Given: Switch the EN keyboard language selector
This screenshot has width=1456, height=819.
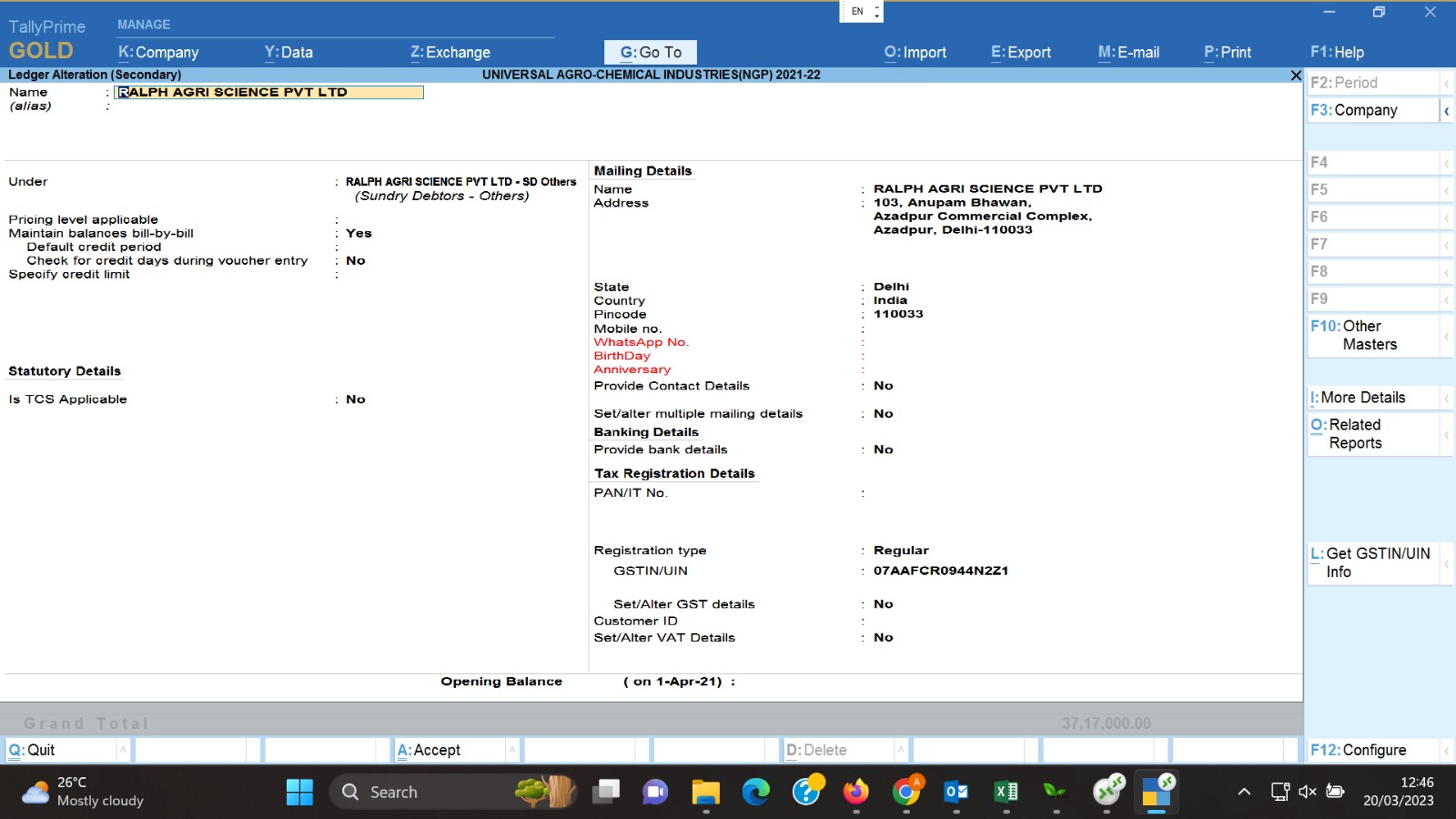Looking at the screenshot, I should point(861,12).
